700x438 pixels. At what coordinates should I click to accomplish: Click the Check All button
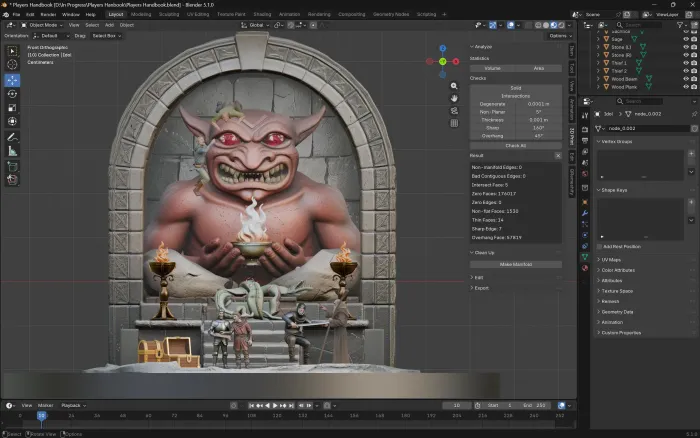(516, 146)
